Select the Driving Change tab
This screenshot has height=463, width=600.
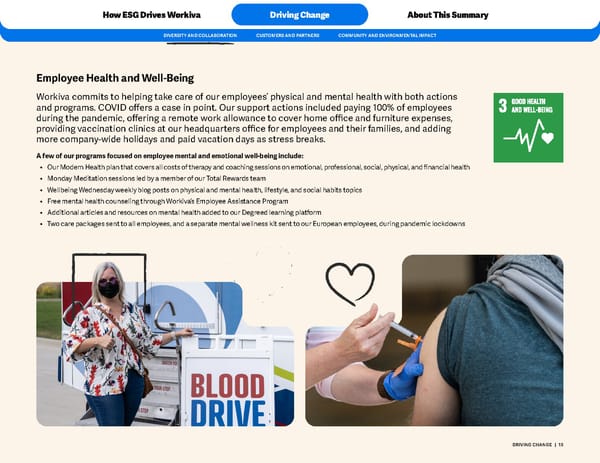(300, 15)
